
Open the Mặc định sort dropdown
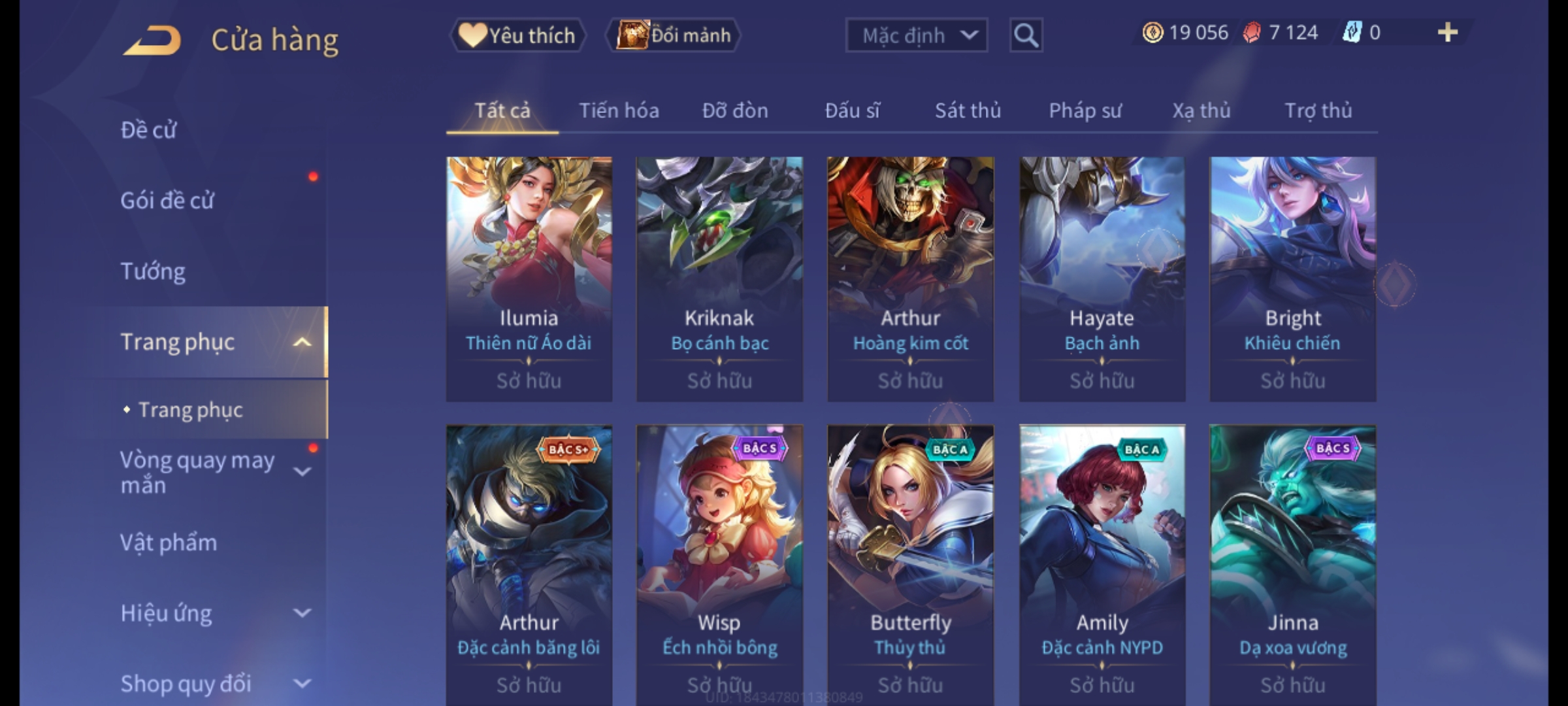916,35
